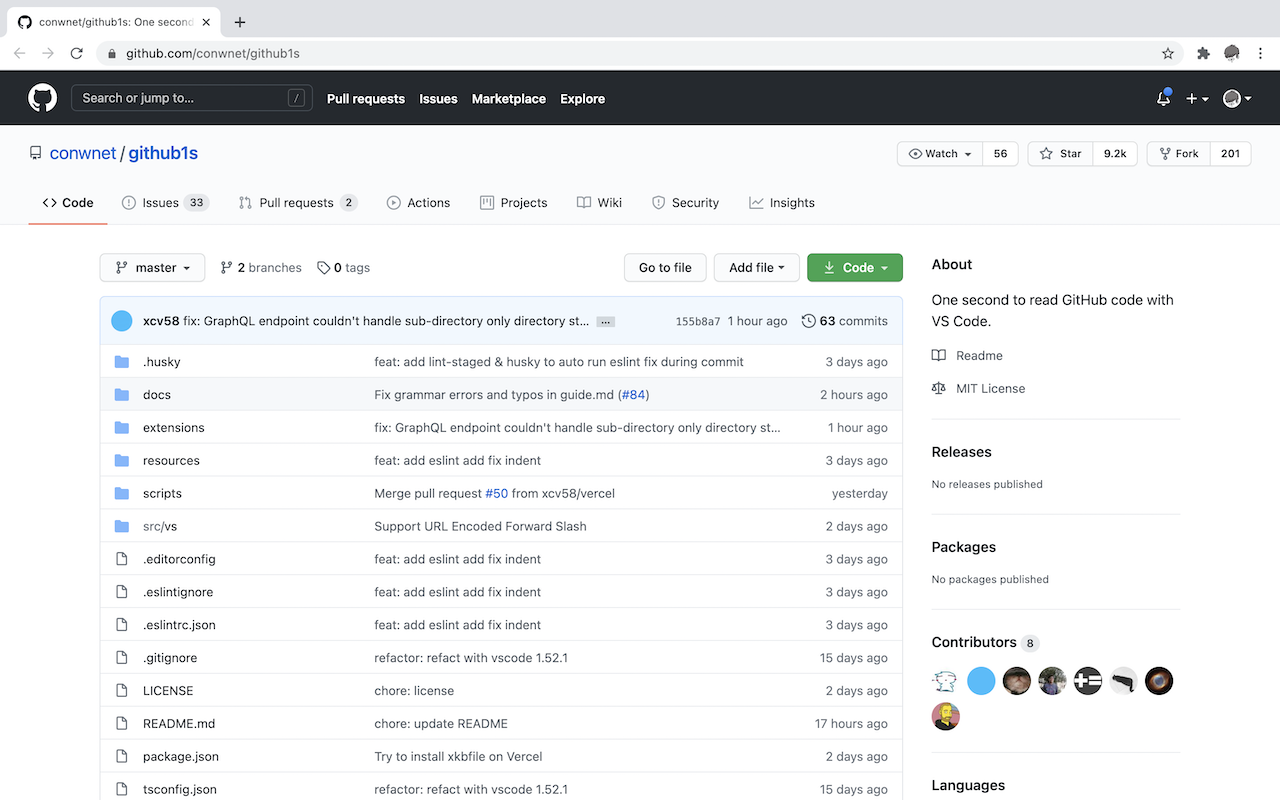Click the GitHub logo in the navbar
Screen dimensions: 1280x800
(42, 97)
